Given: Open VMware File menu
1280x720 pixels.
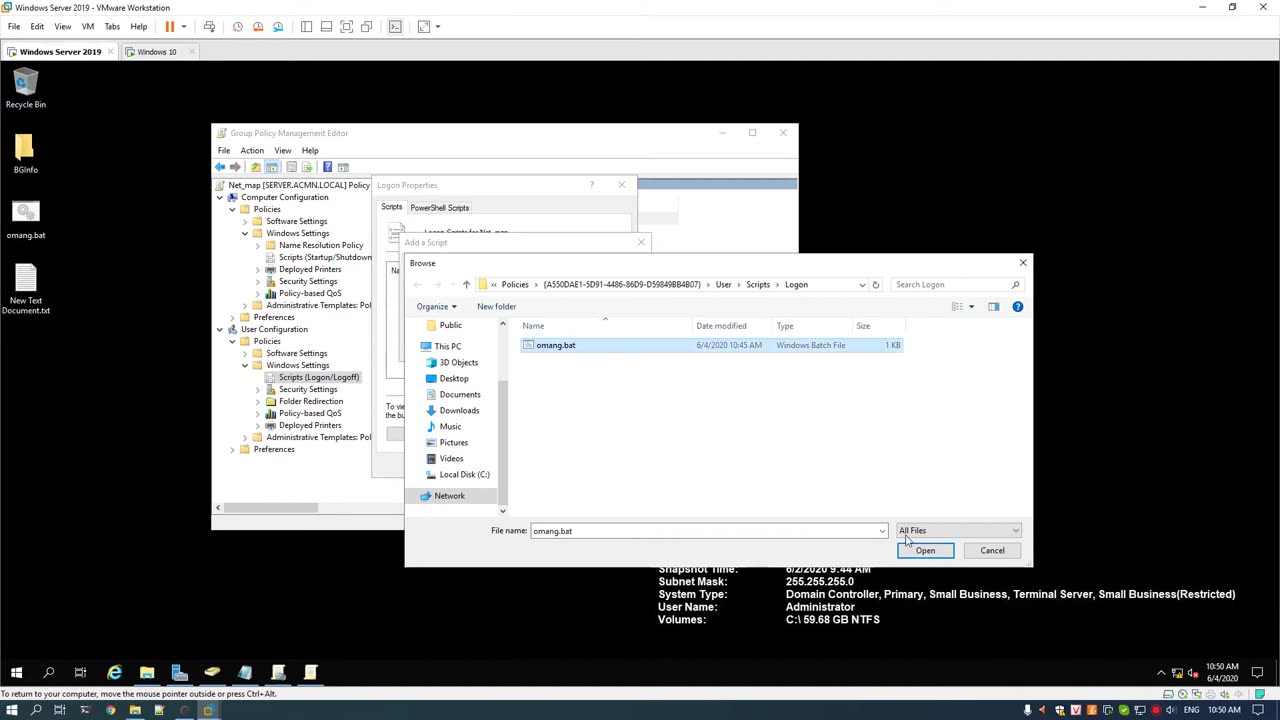Looking at the screenshot, I should tap(14, 26).
